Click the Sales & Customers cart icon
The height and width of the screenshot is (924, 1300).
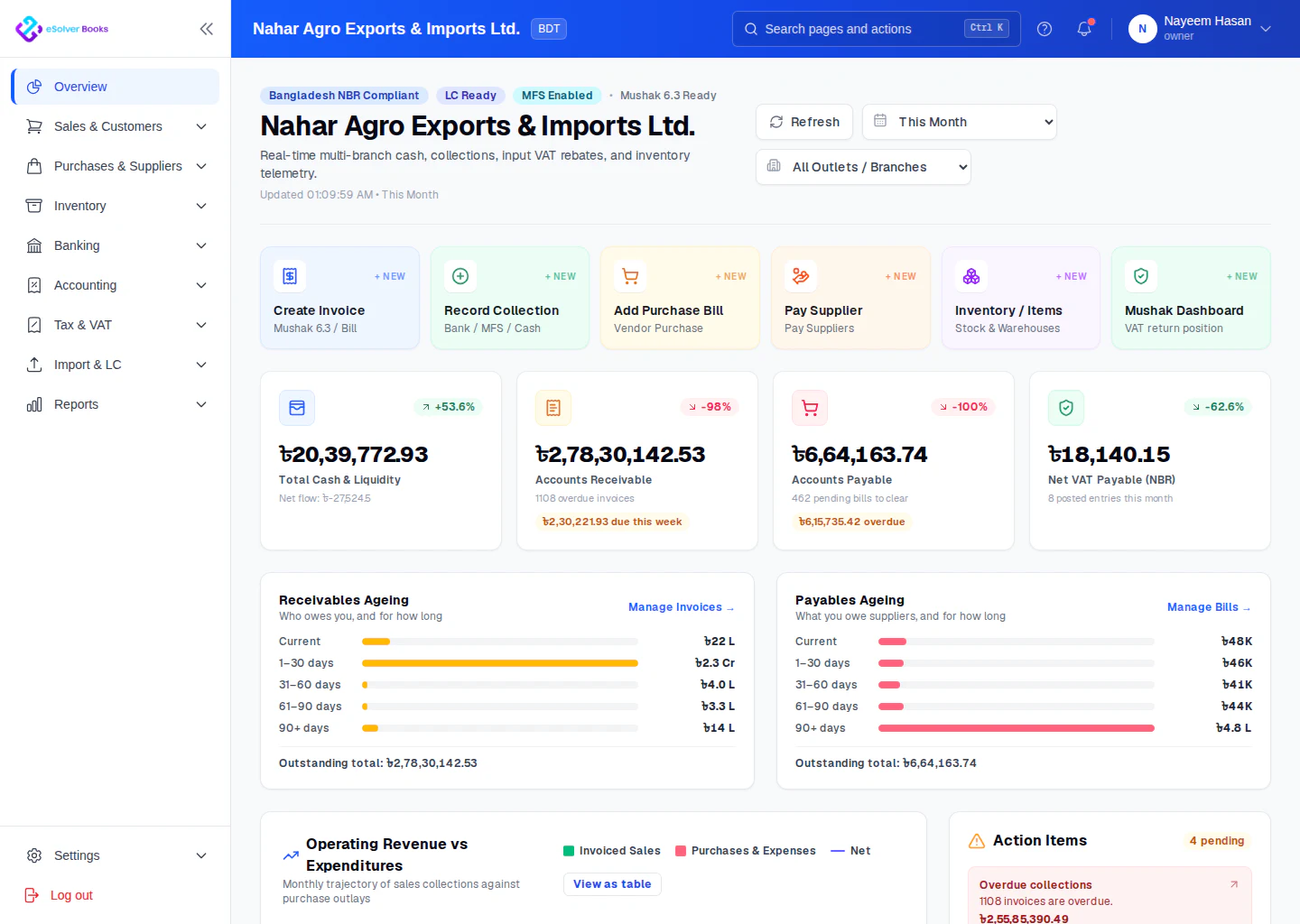pyautogui.click(x=34, y=126)
